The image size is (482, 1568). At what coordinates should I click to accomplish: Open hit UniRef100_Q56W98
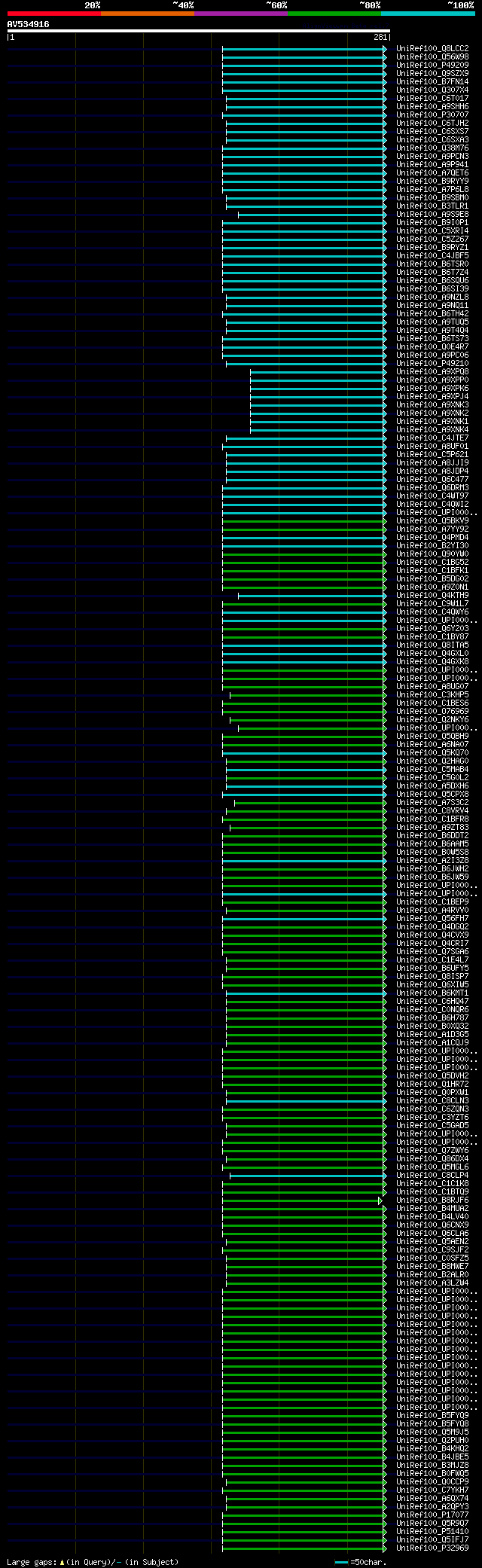point(432,56)
